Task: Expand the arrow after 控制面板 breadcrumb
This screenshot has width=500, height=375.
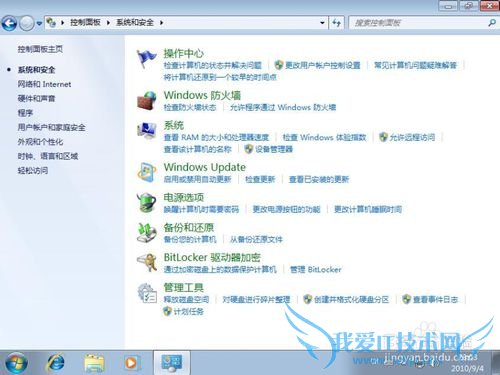Action: pos(108,23)
